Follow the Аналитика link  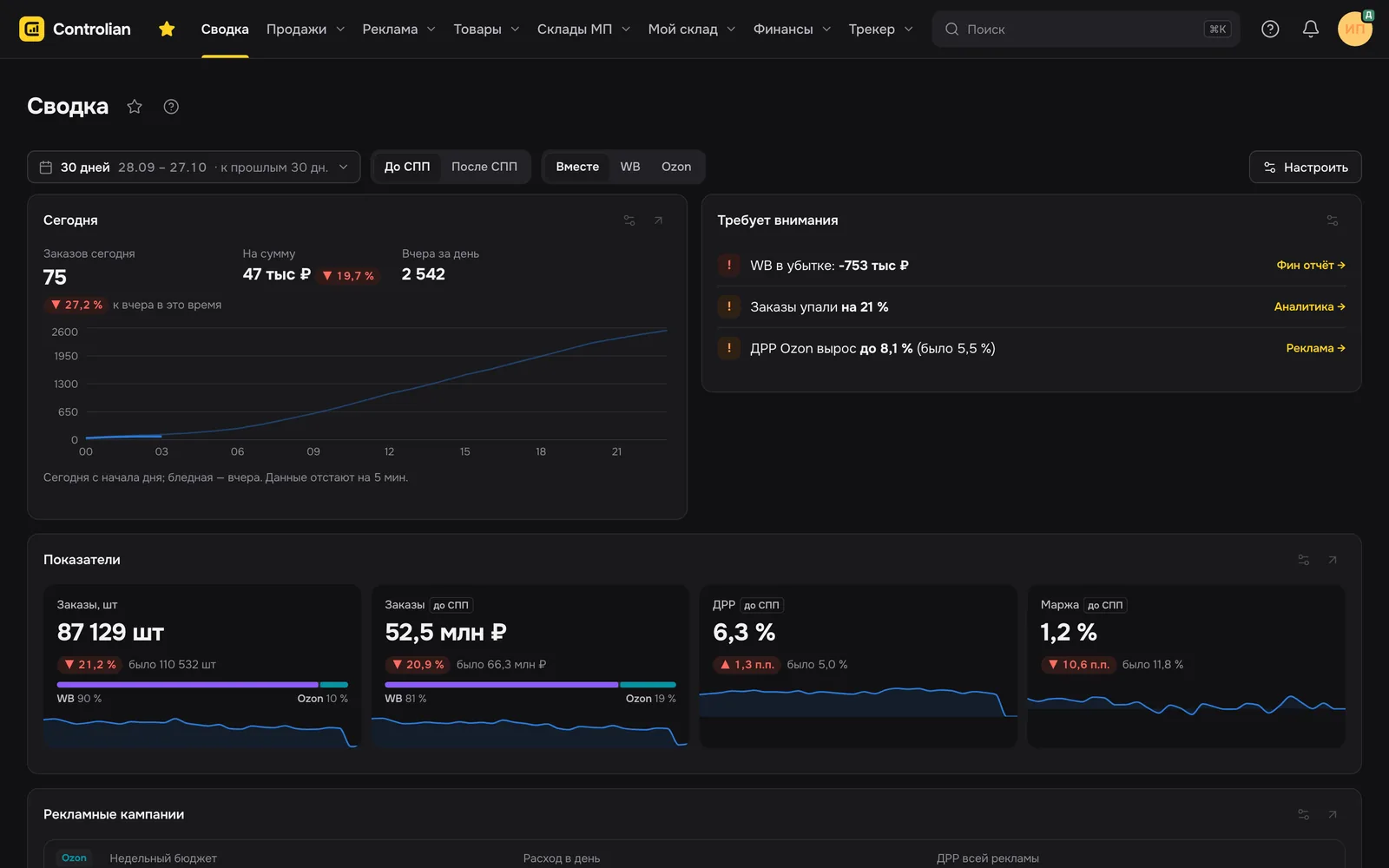pos(1310,306)
